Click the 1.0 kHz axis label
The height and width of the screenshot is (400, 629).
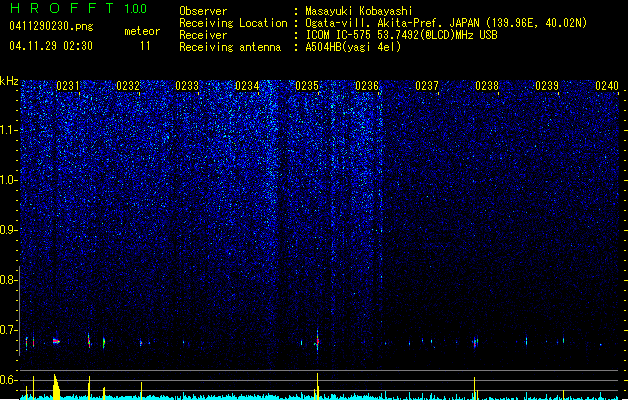pyautogui.click(x=8, y=180)
